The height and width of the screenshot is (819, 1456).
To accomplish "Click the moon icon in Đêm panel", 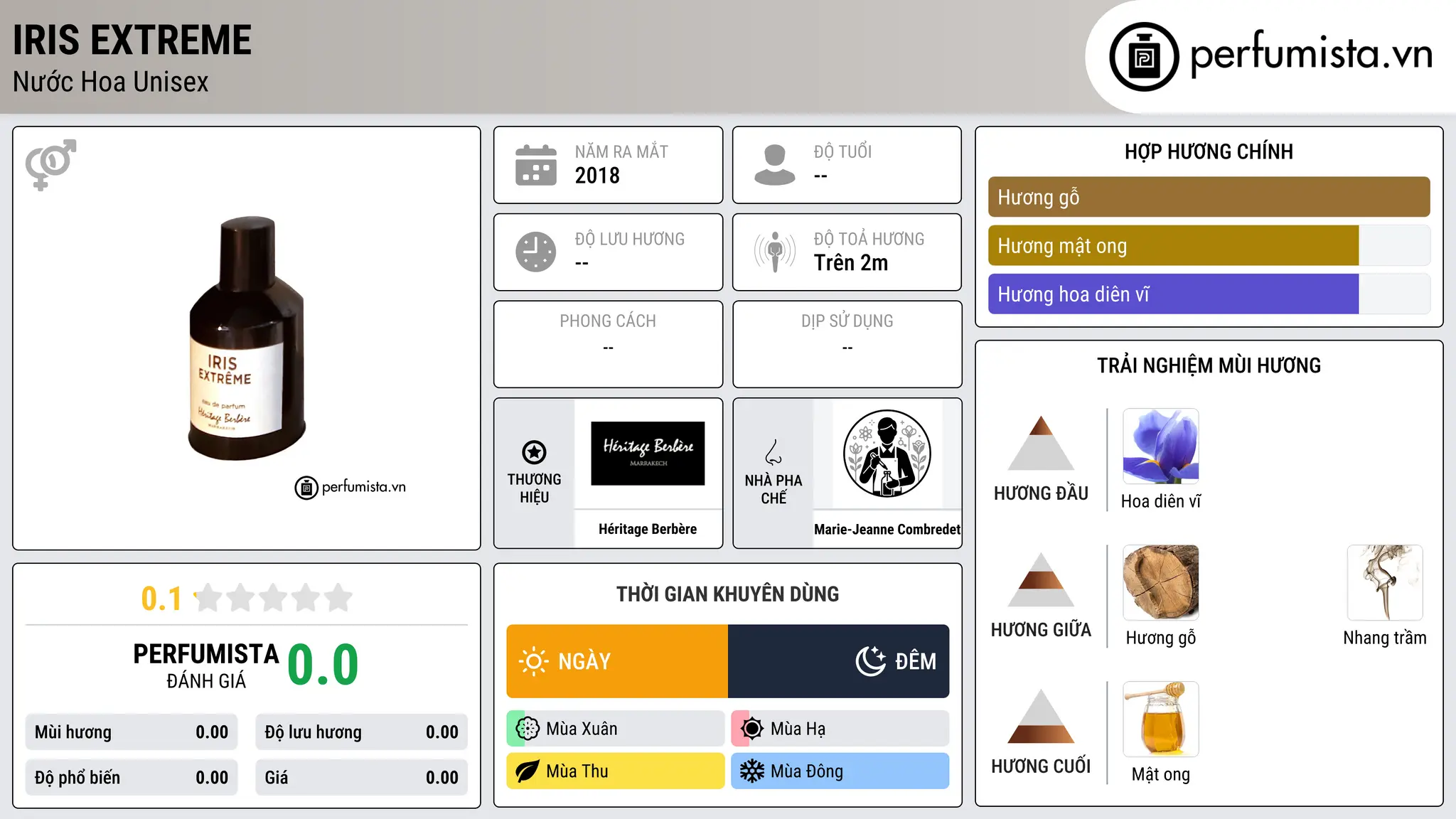I will [x=871, y=661].
